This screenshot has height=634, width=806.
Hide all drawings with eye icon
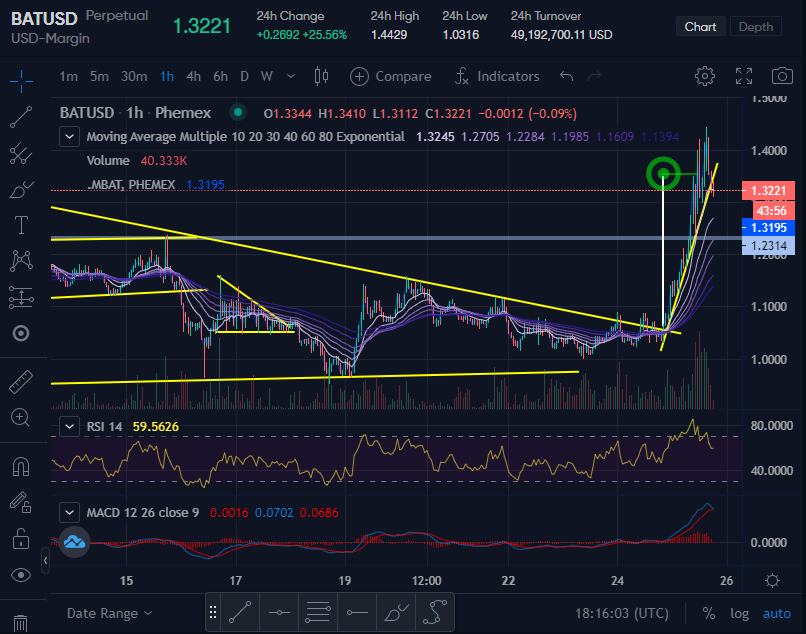21,575
